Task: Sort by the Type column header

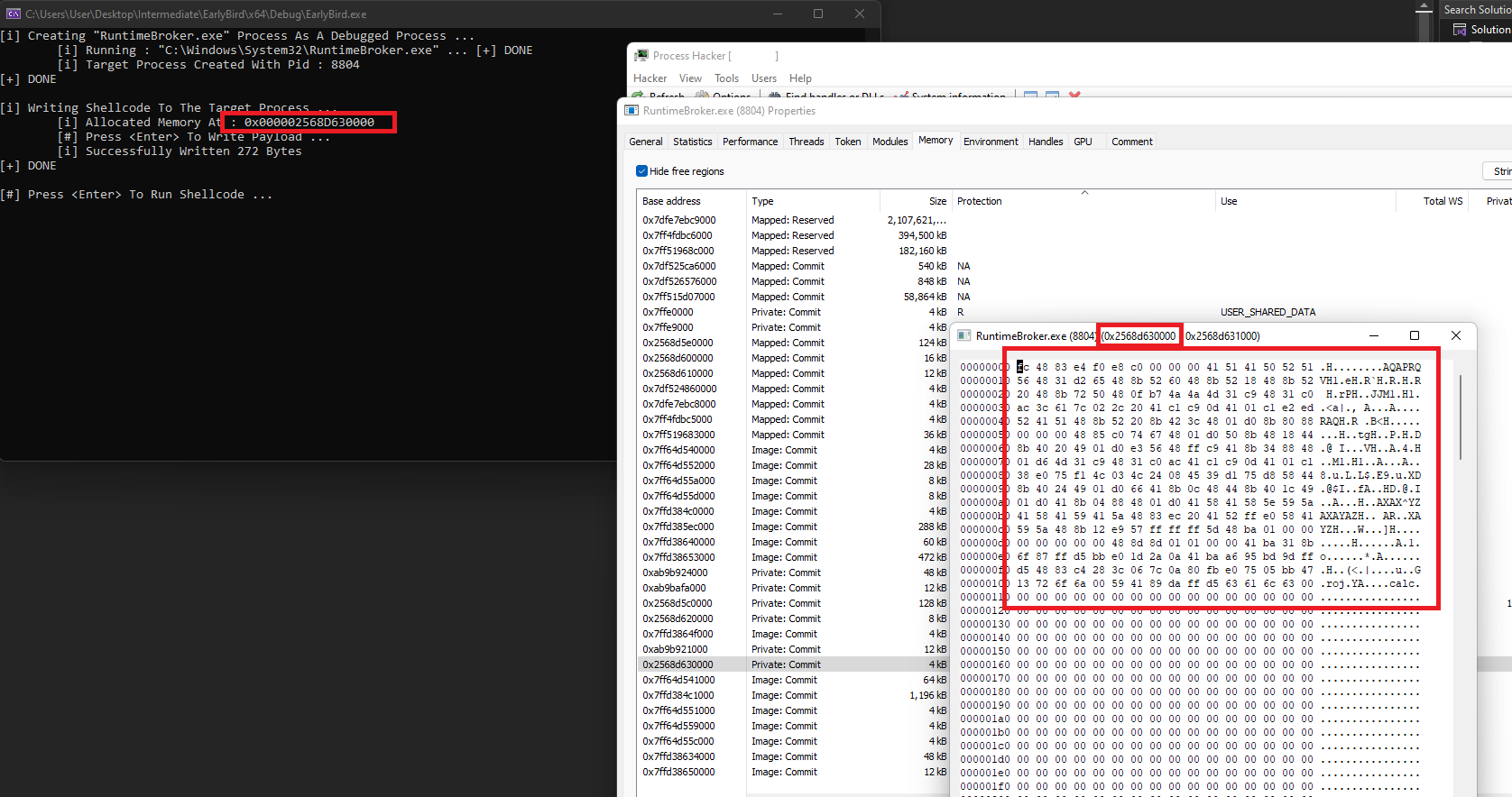Action: point(812,201)
